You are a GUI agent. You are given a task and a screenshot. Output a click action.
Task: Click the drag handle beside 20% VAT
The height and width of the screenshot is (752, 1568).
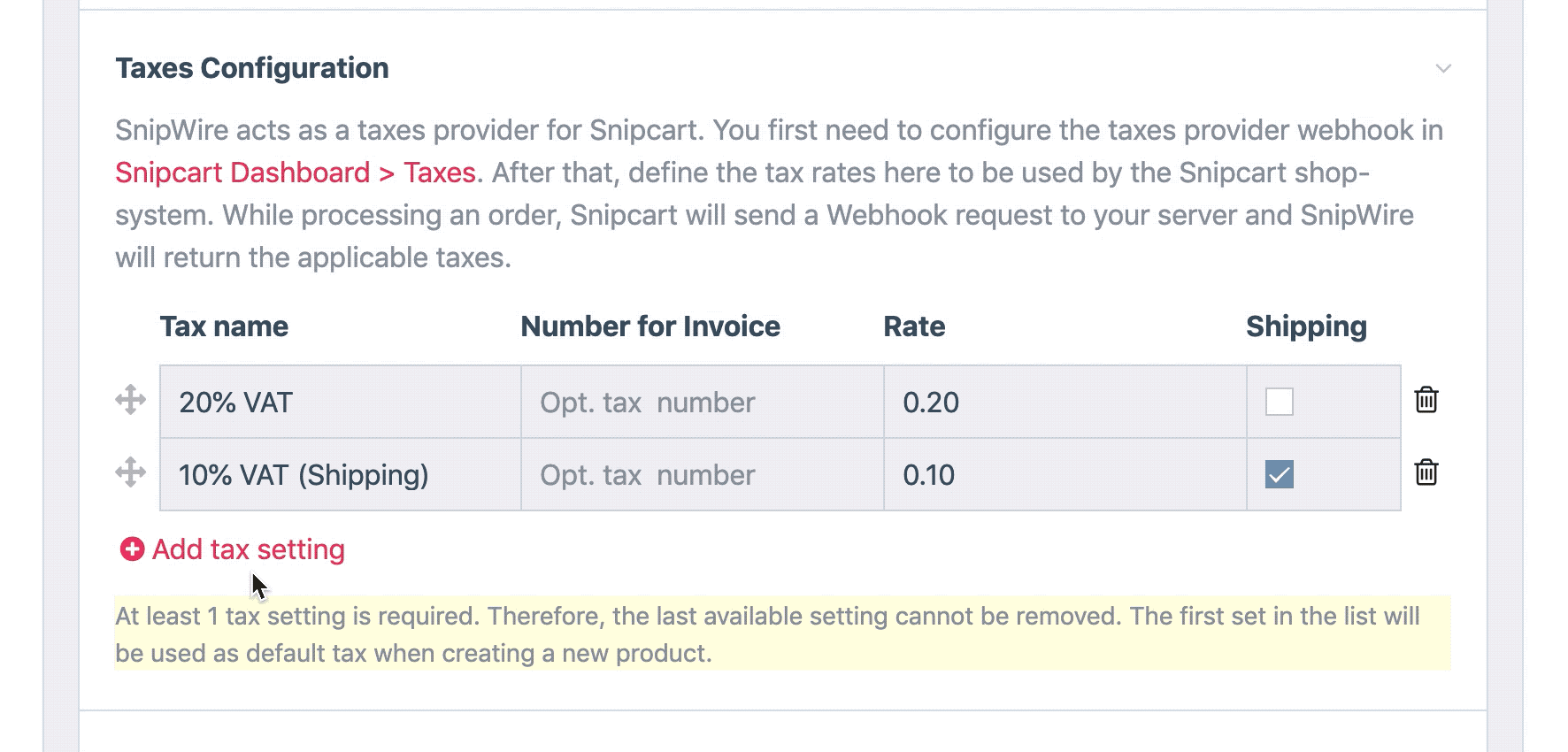coord(130,400)
